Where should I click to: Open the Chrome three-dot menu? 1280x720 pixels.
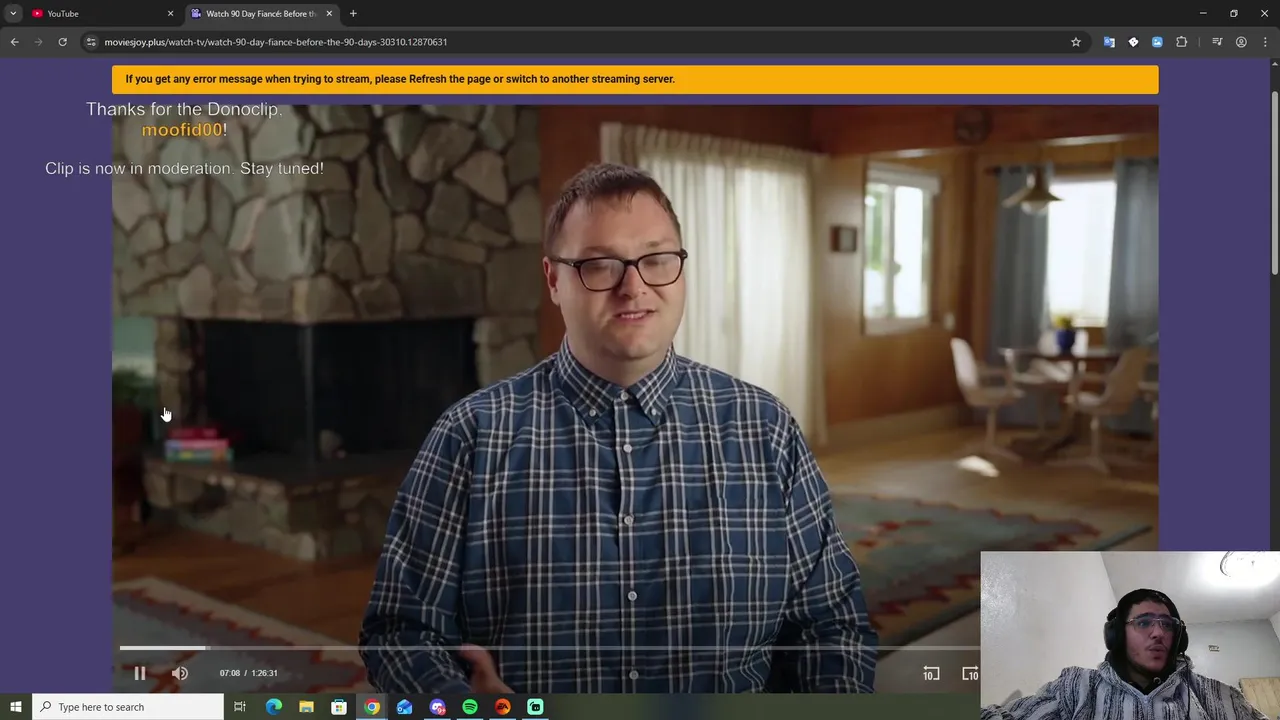[x=1264, y=42]
